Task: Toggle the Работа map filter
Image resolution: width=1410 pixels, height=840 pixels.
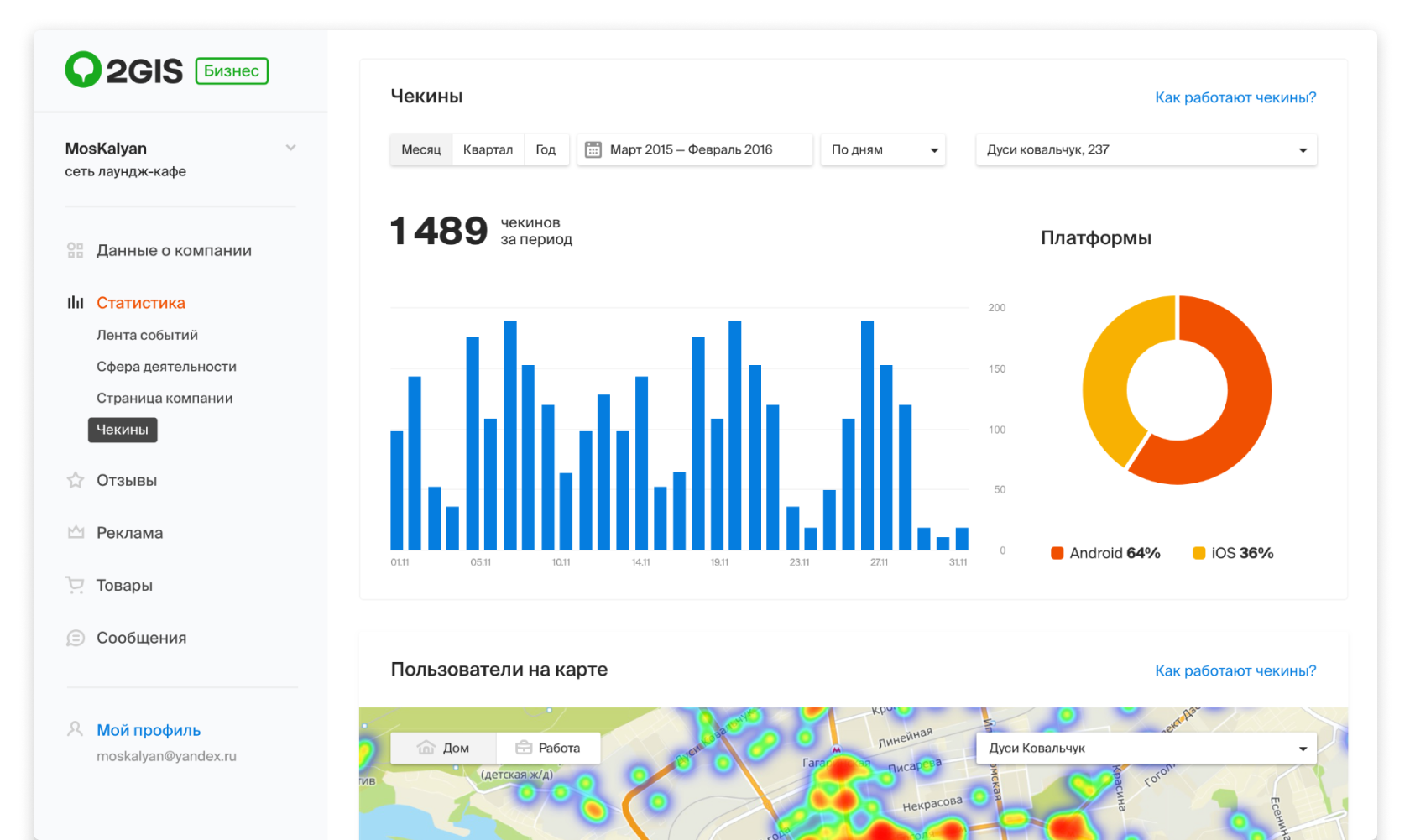Action: pyautogui.click(x=548, y=748)
